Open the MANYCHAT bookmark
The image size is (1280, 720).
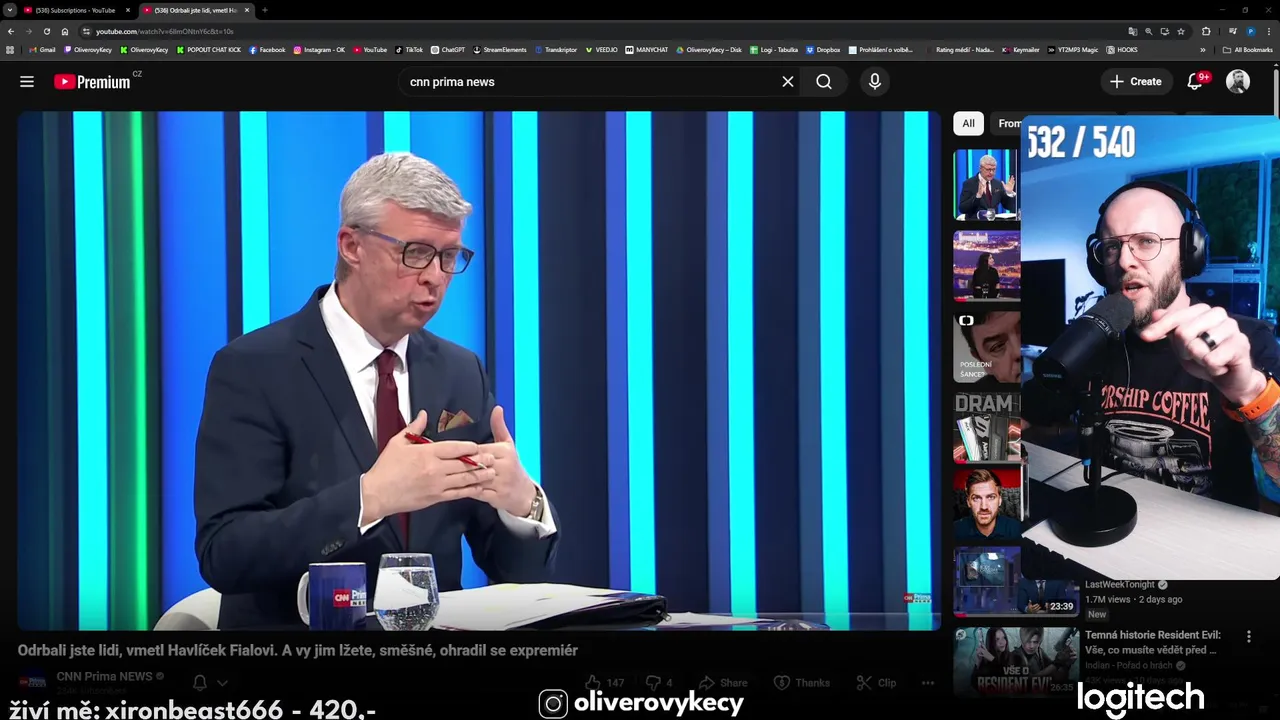tap(647, 49)
